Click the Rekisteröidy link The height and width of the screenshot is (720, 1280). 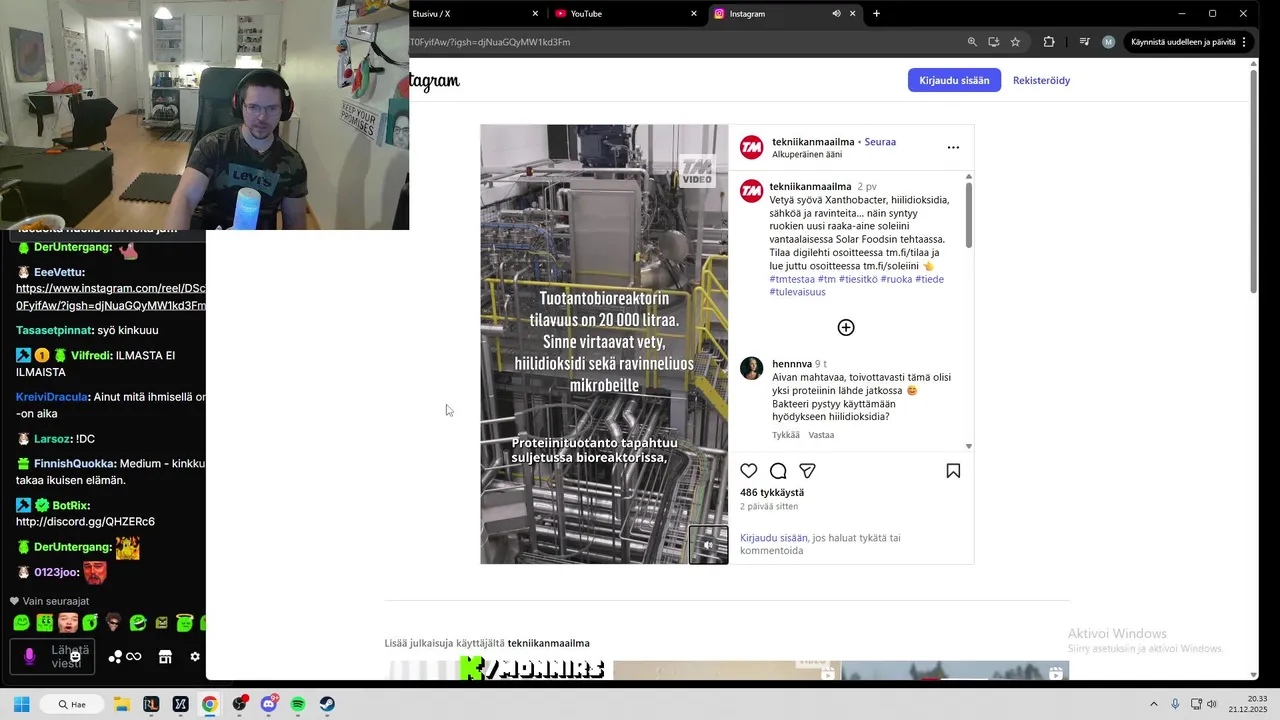pos(1041,80)
